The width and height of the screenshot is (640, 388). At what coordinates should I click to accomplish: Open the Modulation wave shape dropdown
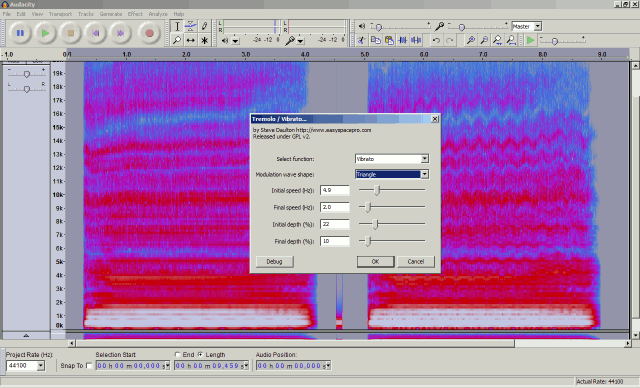424,174
